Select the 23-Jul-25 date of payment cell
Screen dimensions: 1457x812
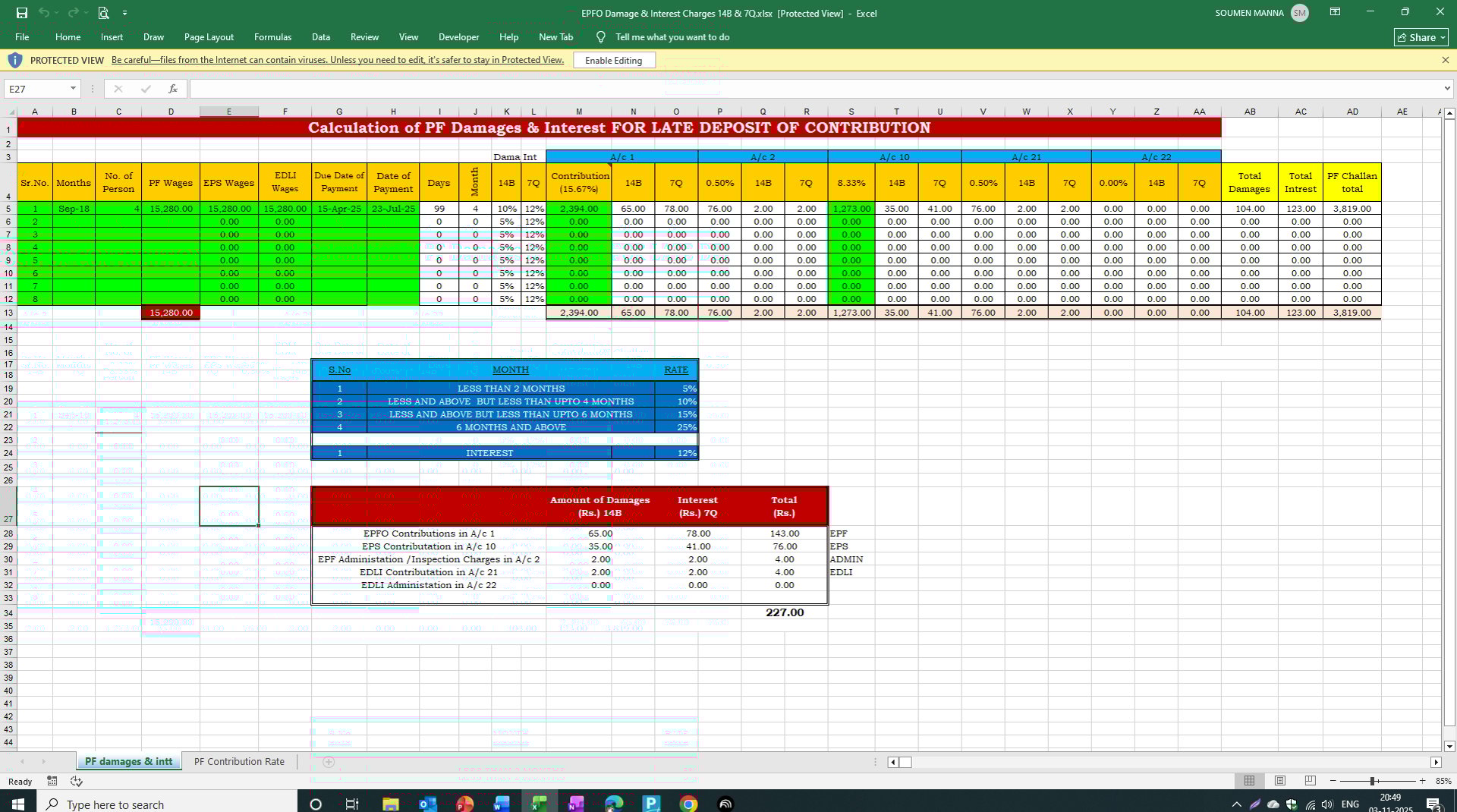pyautogui.click(x=393, y=209)
